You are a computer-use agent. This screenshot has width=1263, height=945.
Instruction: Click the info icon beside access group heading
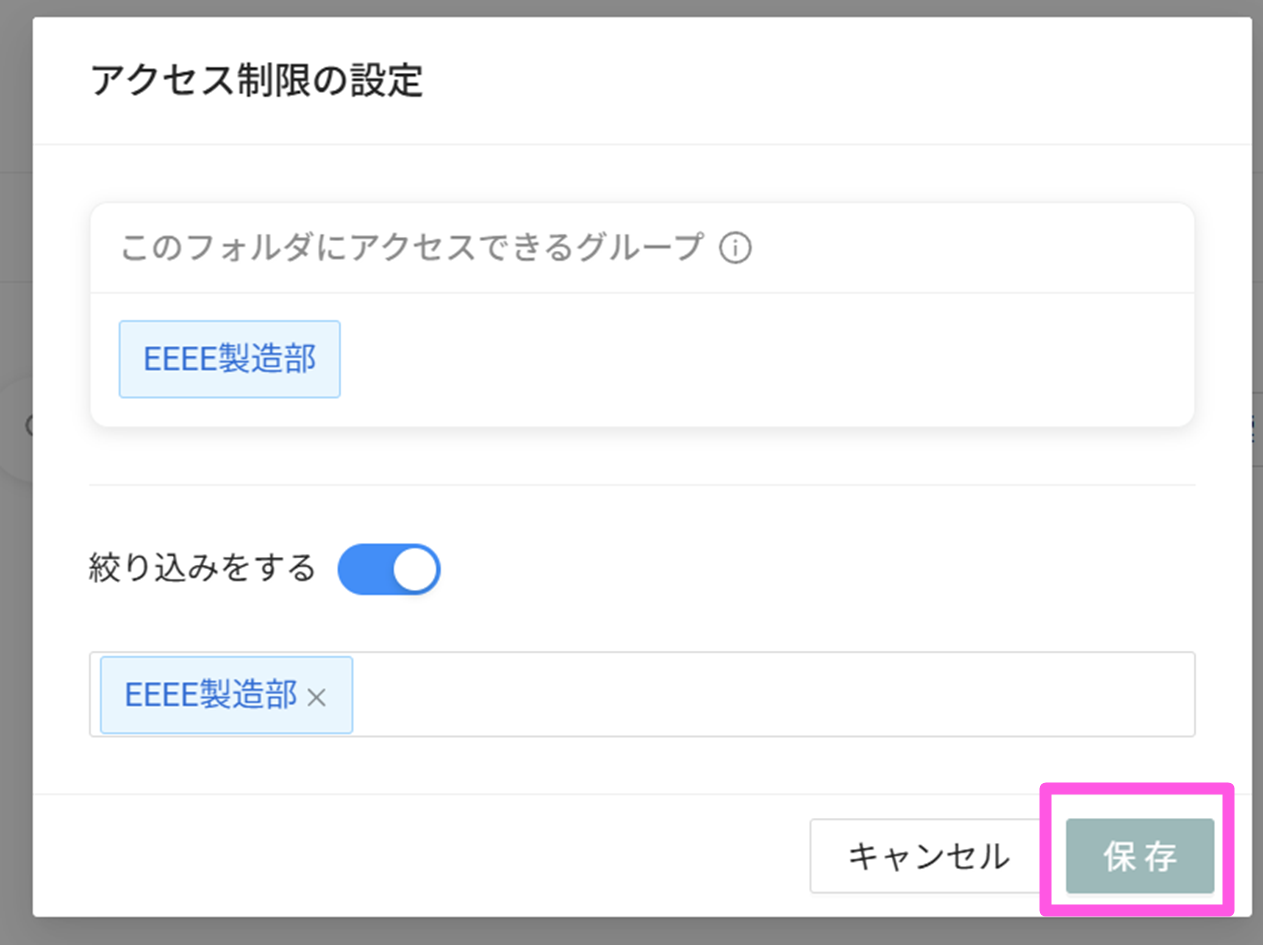pyautogui.click(x=735, y=247)
